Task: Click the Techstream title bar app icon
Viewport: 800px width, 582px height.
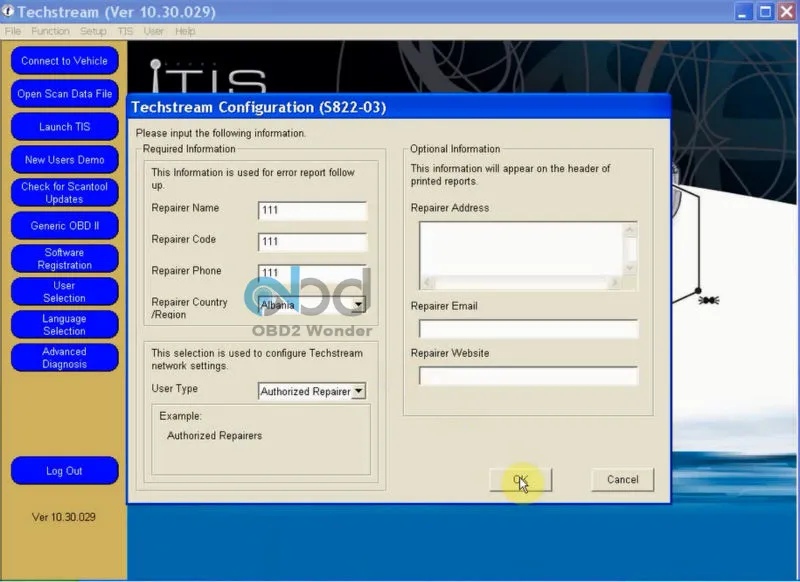Action: tap(8, 11)
